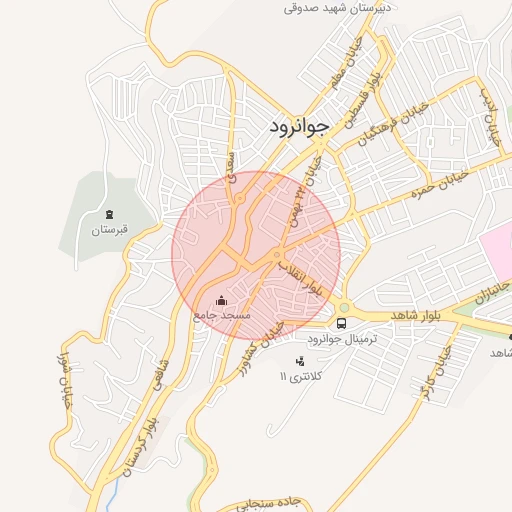The image size is (512, 512).
Task: Click the مسجد جامع place label
Action: 222,315
